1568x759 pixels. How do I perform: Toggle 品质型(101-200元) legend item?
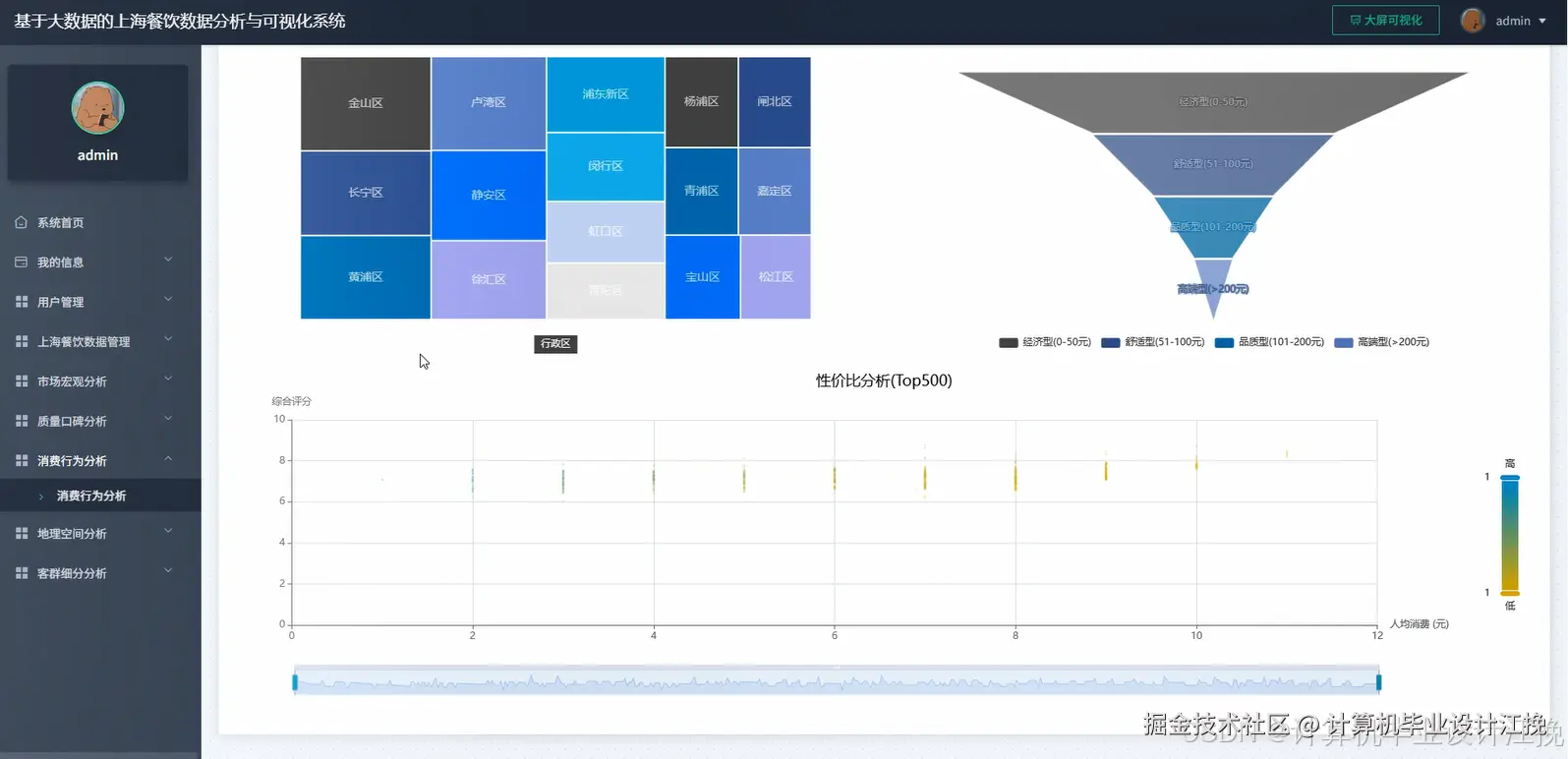(x=1269, y=342)
